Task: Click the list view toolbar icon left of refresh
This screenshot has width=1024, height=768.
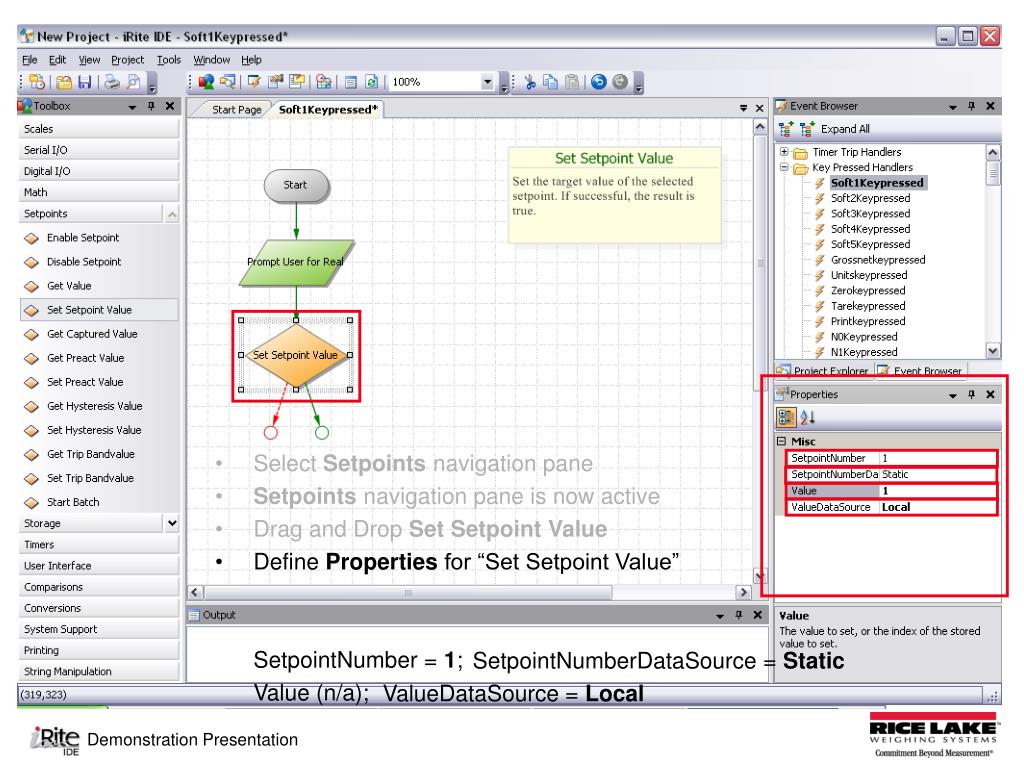Action: [x=351, y=82]
